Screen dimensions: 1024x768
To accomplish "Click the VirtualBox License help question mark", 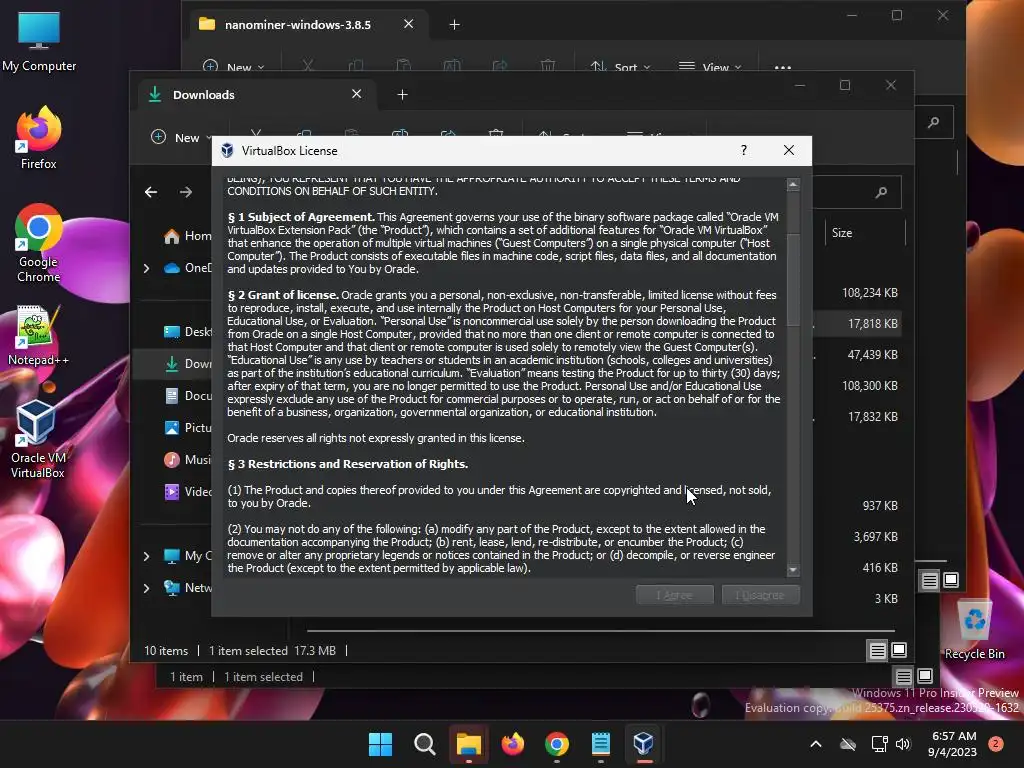I will (744, 150).
